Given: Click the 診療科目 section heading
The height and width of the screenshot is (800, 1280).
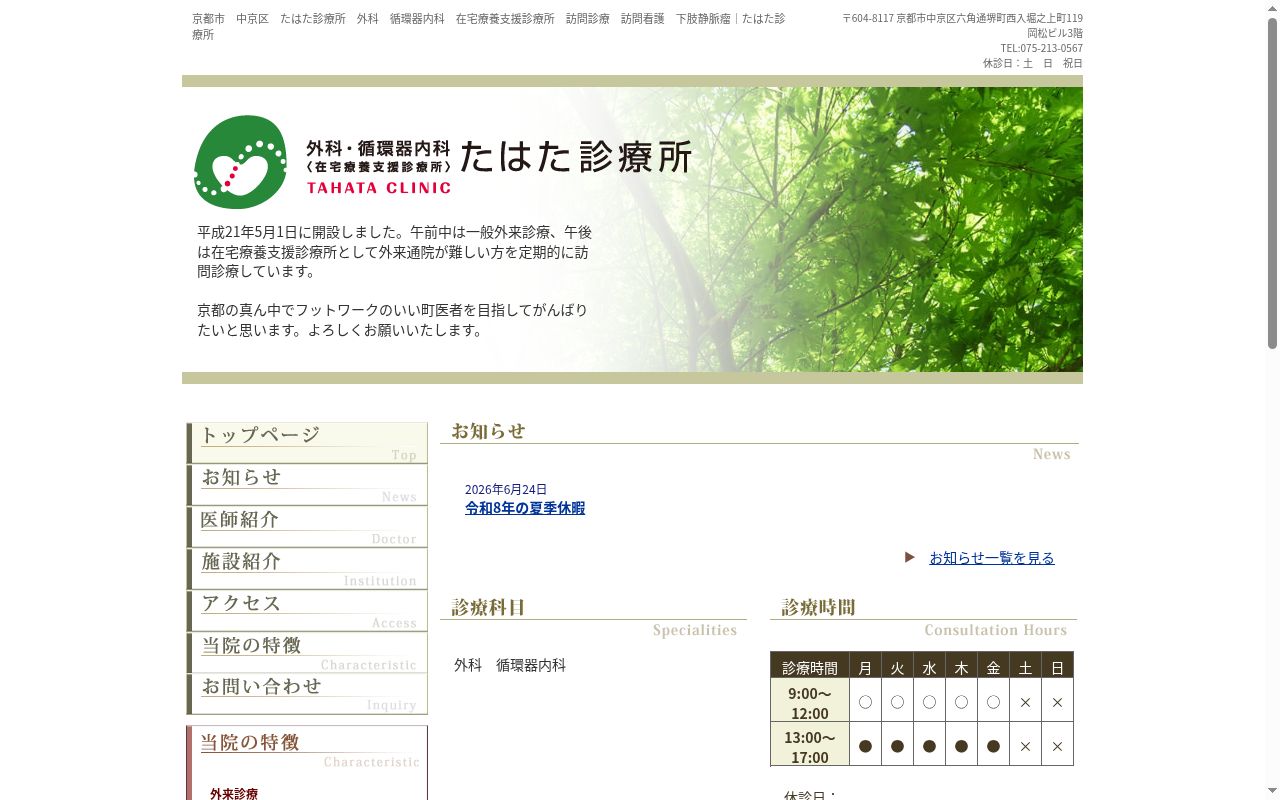Looking at the screenshot, I should click(593, 618).
